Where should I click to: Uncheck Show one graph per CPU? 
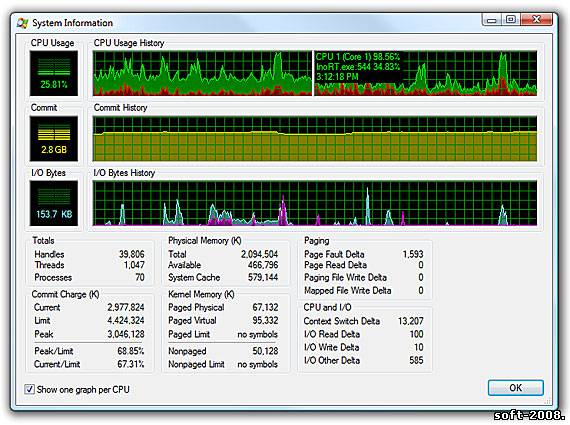29,389
